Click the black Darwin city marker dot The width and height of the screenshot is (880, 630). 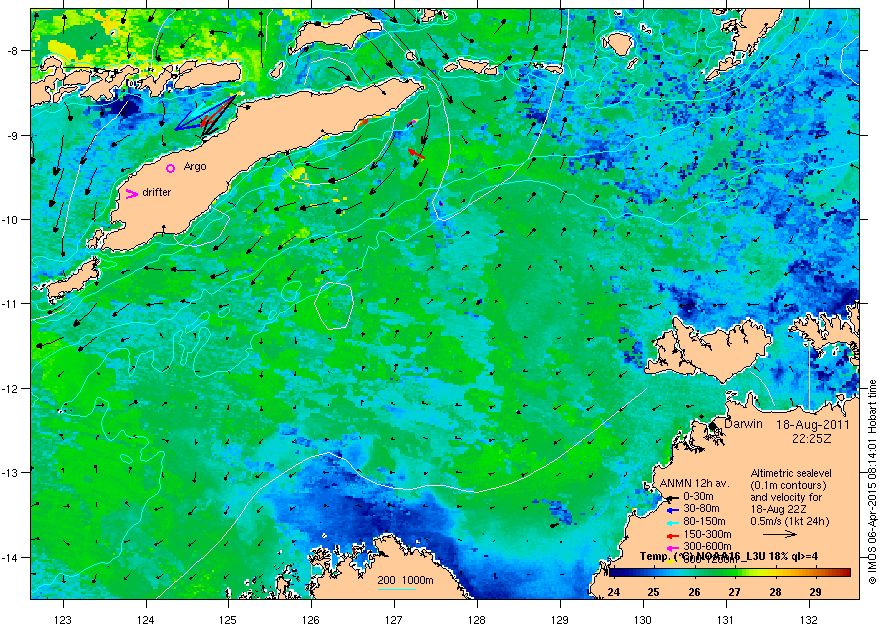tap(712, 426)
